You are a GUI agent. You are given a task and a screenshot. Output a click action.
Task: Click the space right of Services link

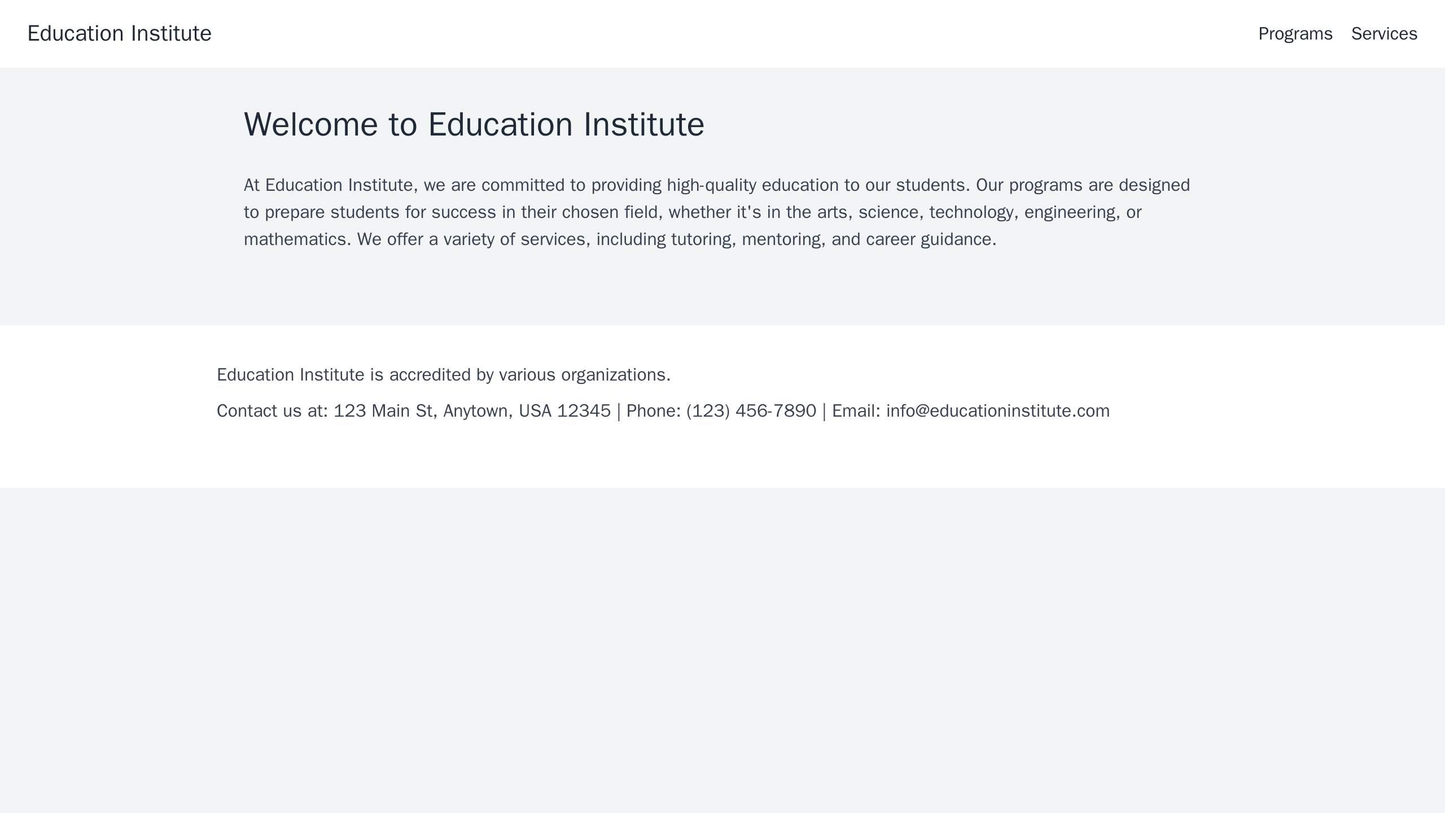coord(1432,33)
